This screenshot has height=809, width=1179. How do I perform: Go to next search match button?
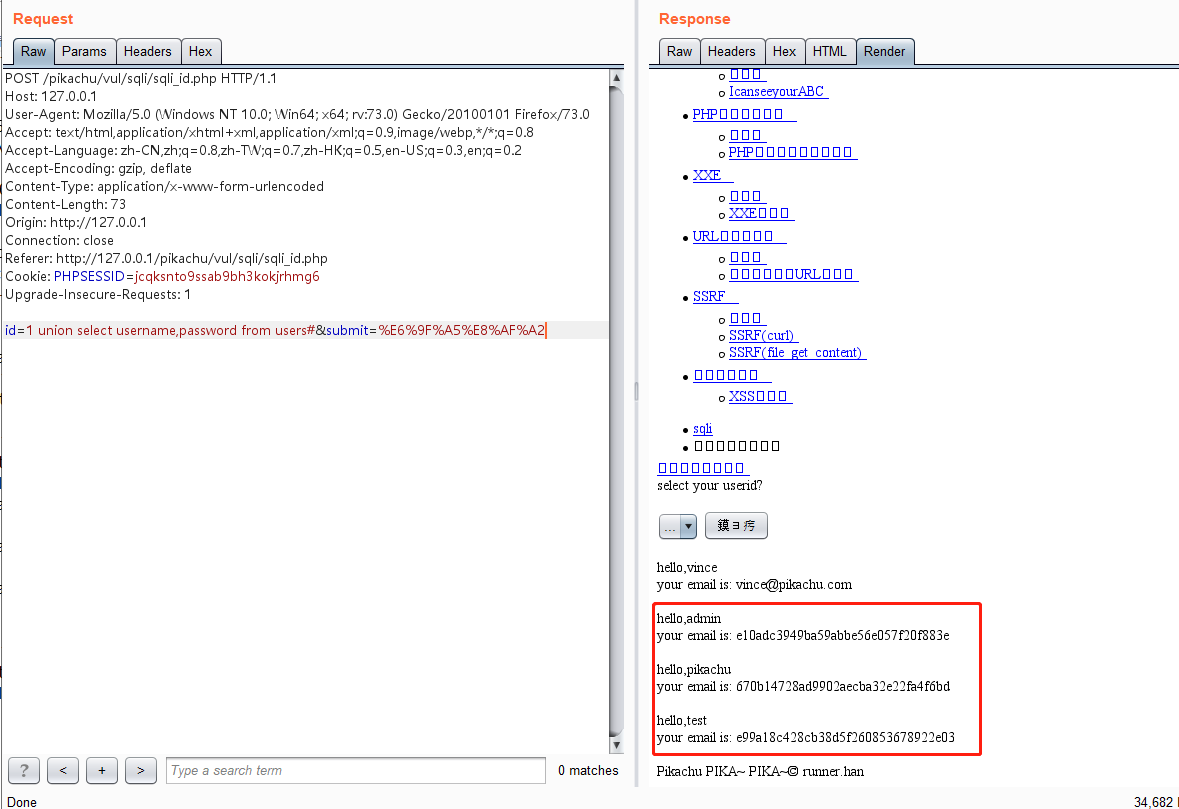pyautogui.click(x=141, y=770)
